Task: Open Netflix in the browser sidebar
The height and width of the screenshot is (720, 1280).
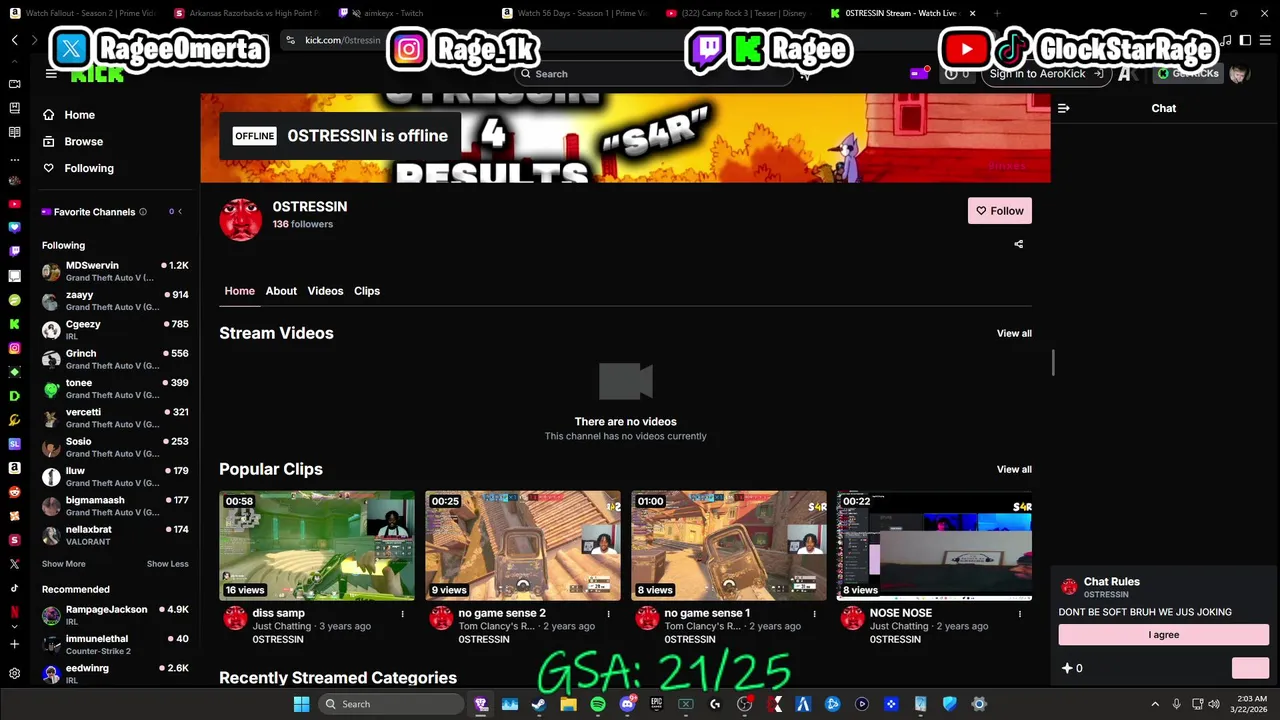Action: tap(14, 611)
